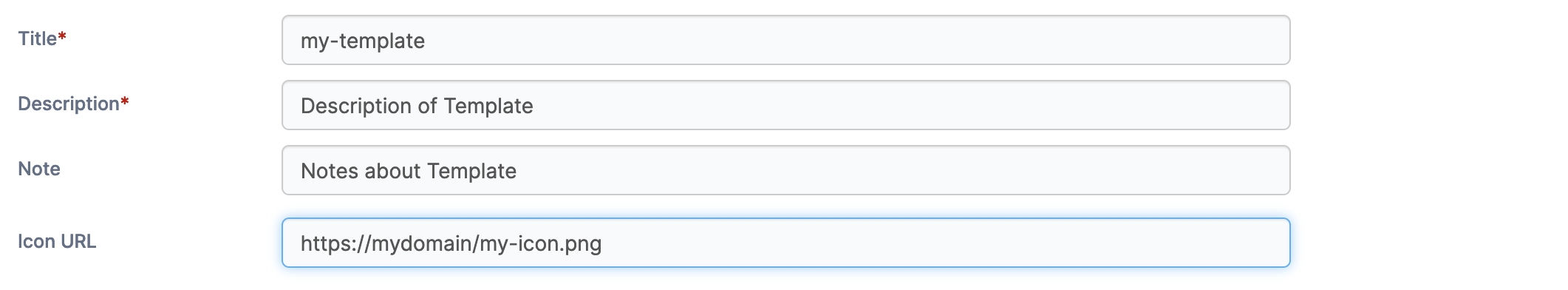This screenshot has height=290, width=1568.
Task: Click the Description field label
Action: pyautogui.click(x=68, y=104)
